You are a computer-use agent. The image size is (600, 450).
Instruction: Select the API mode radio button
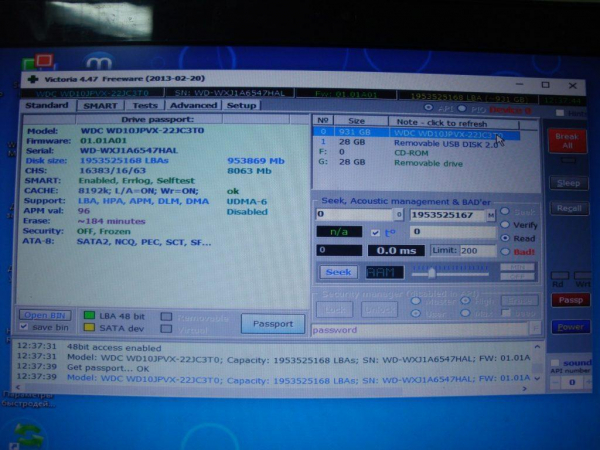(428, 108)
